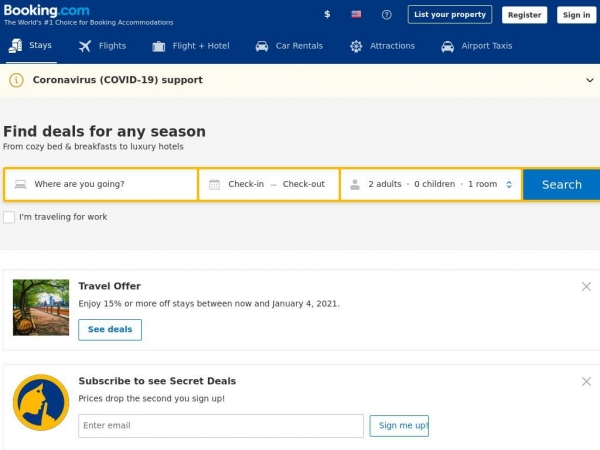This screenshot has height=450, width=600.
Task: Click the Sign in button
Action: coord(576,15)
